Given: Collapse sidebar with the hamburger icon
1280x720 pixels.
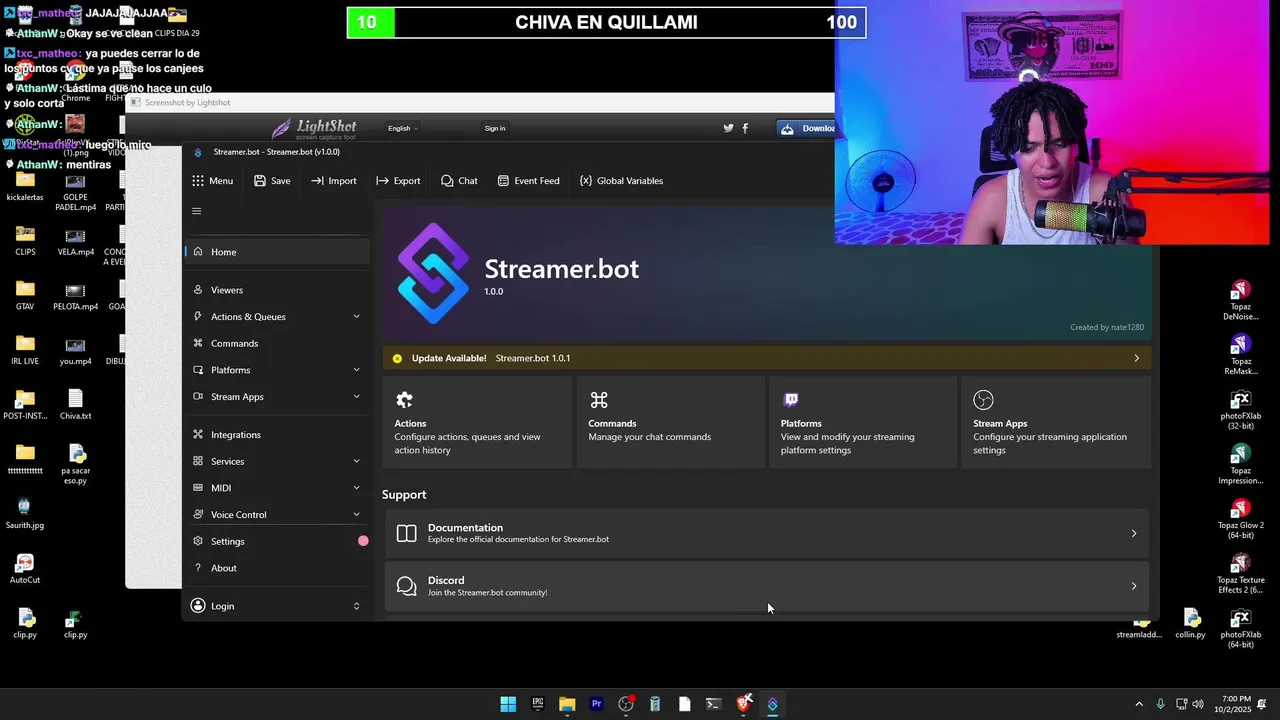Looking at the screenshot, I should [197, 211].
